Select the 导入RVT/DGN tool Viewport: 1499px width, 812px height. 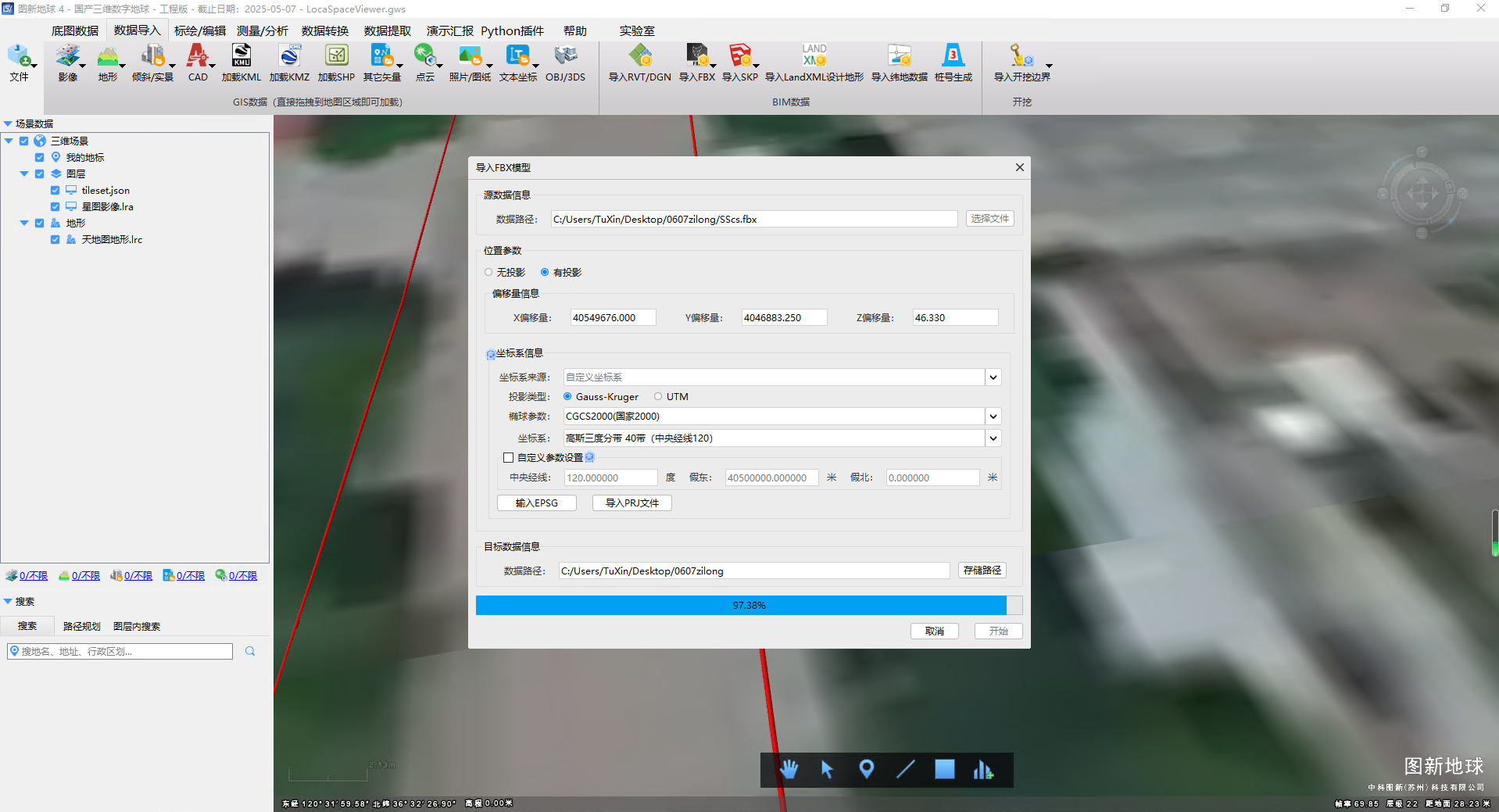click(640, 63)
